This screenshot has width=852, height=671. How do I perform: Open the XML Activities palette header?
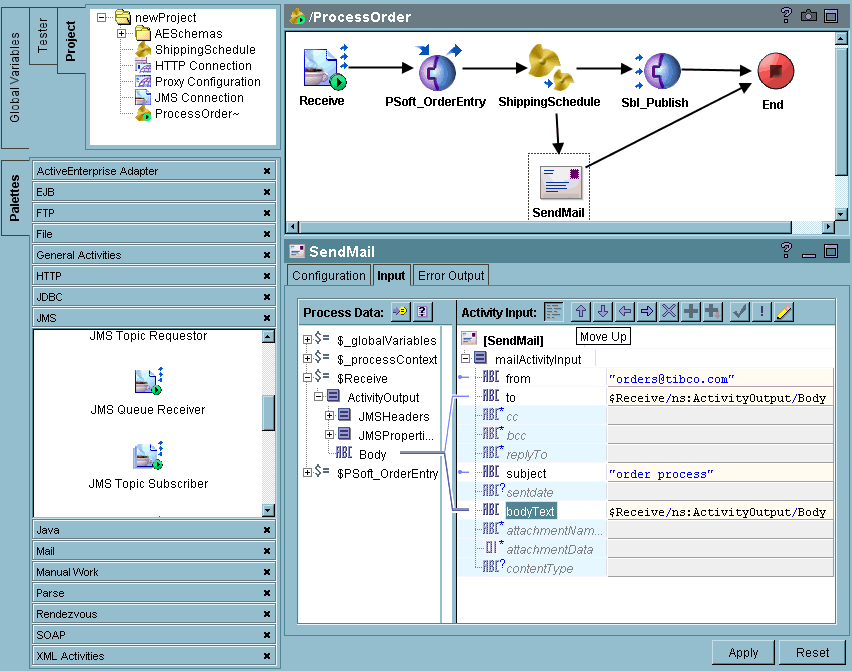[x=154, y=656]
